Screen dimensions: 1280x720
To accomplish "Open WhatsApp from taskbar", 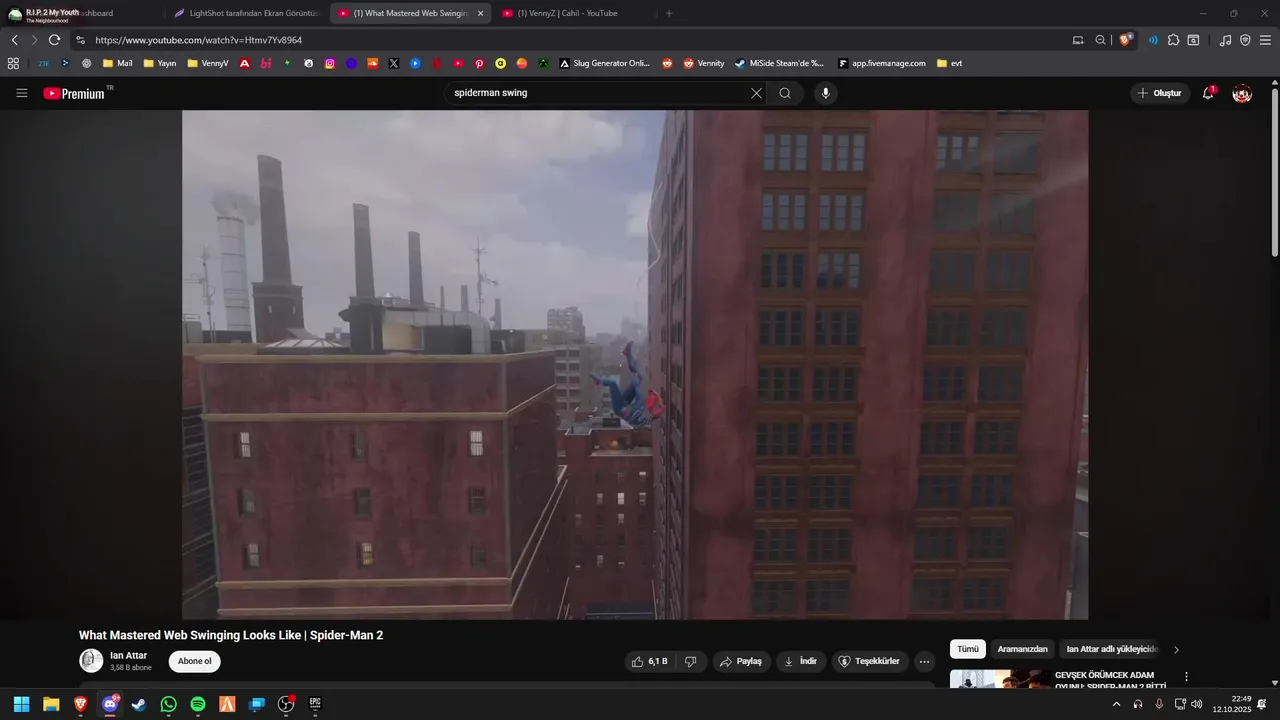I will [x=168, y=704].
